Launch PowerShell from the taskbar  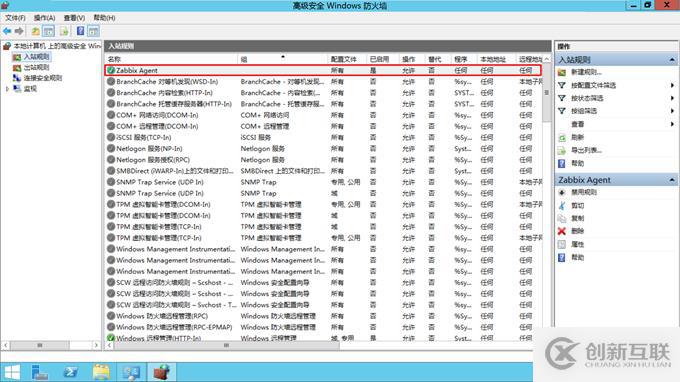click(x=71, y=372)
